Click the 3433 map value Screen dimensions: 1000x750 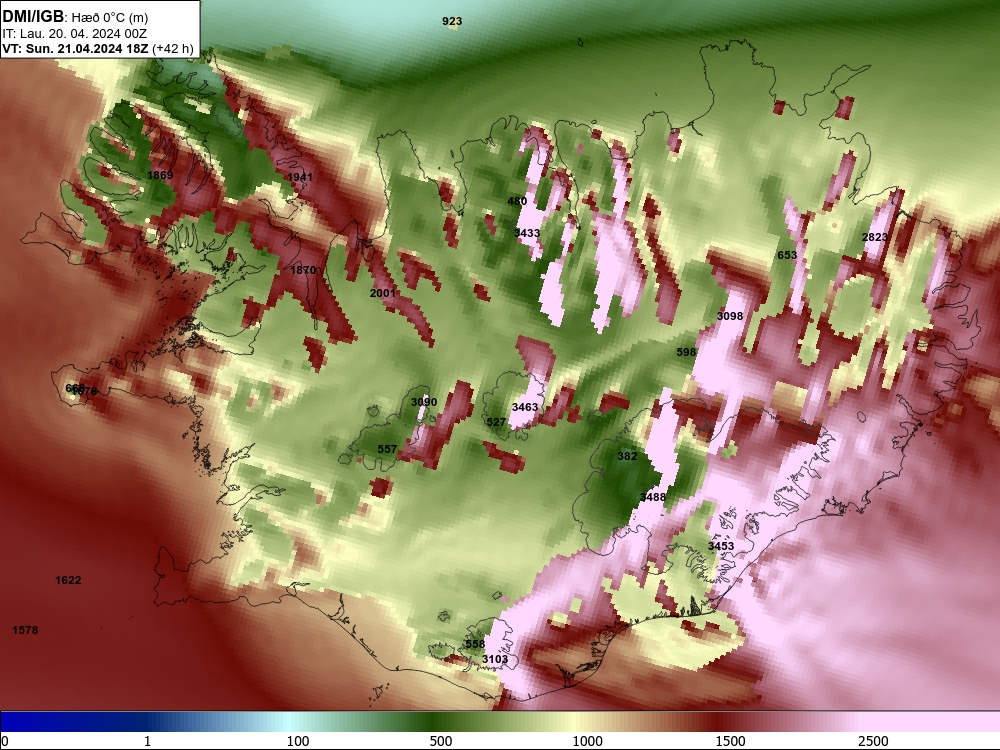(527, 233)
